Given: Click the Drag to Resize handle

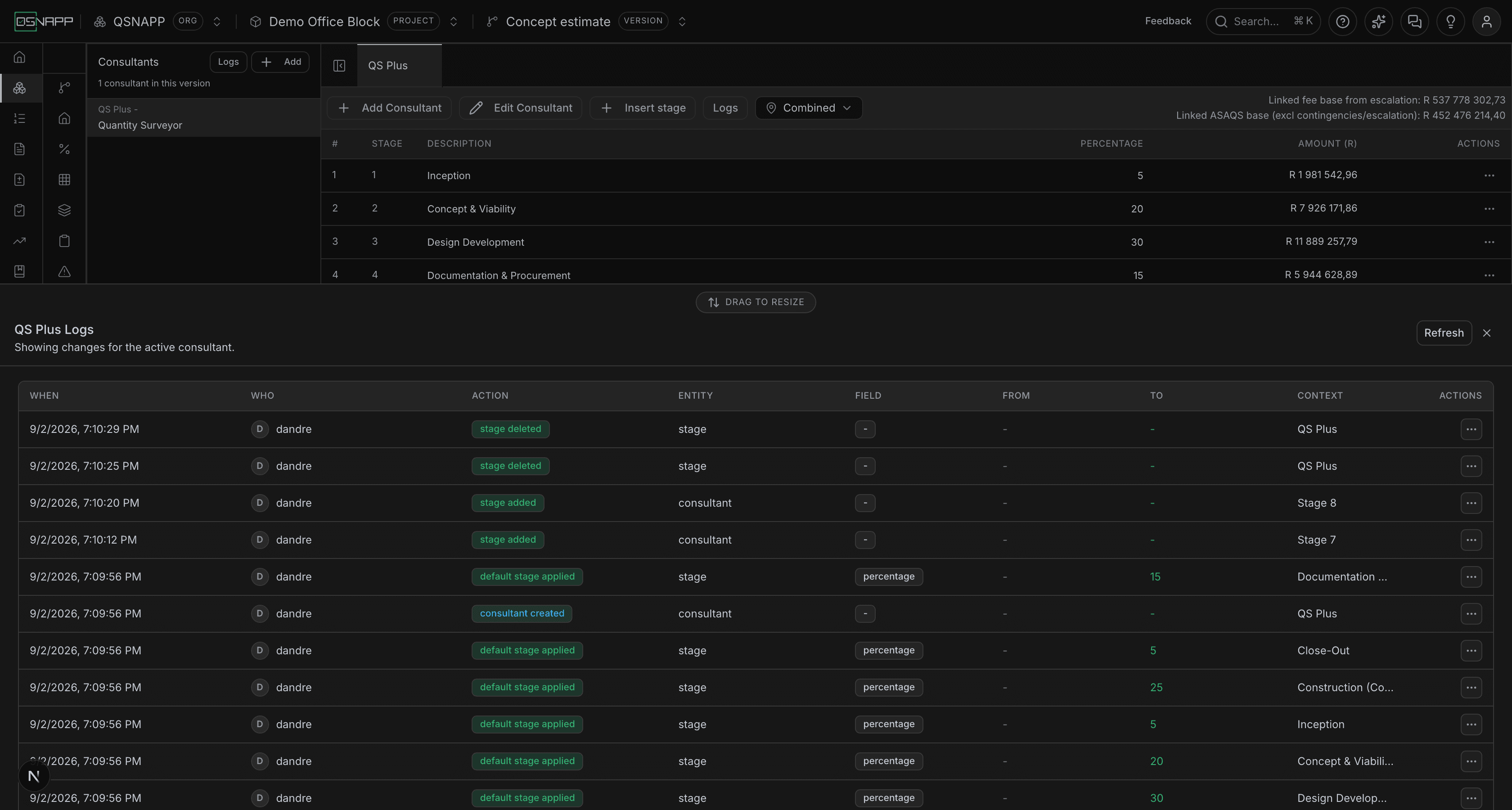Looking at the screenshot, I should click(x=756, y=302).
